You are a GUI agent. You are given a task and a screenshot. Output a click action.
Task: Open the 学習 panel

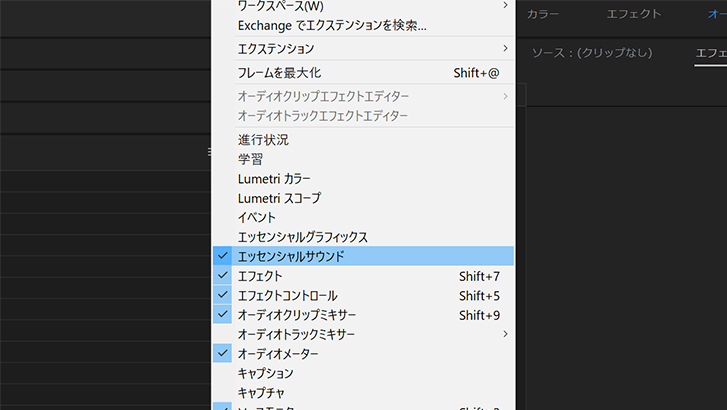point(363,159)
